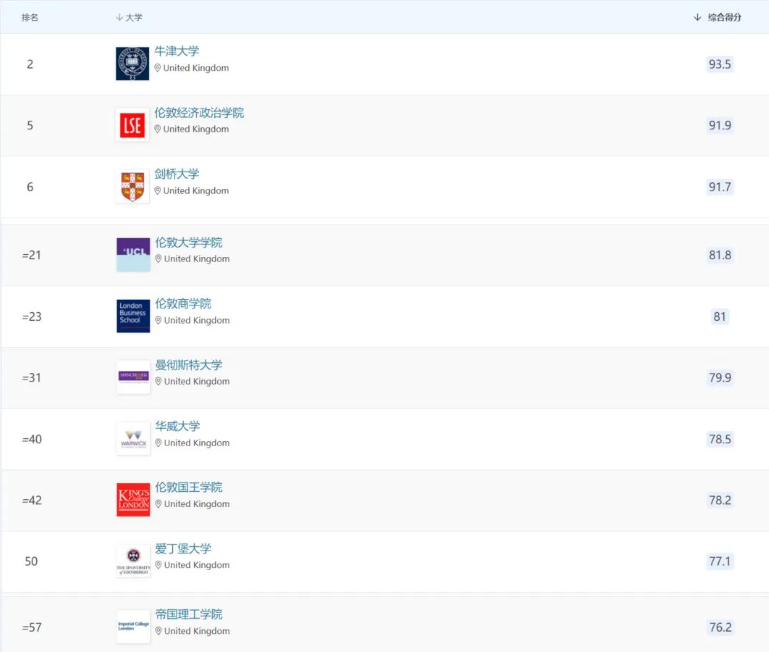
Task: Click United Kingdom text under 牛津大学
Action: pos(196,68)
